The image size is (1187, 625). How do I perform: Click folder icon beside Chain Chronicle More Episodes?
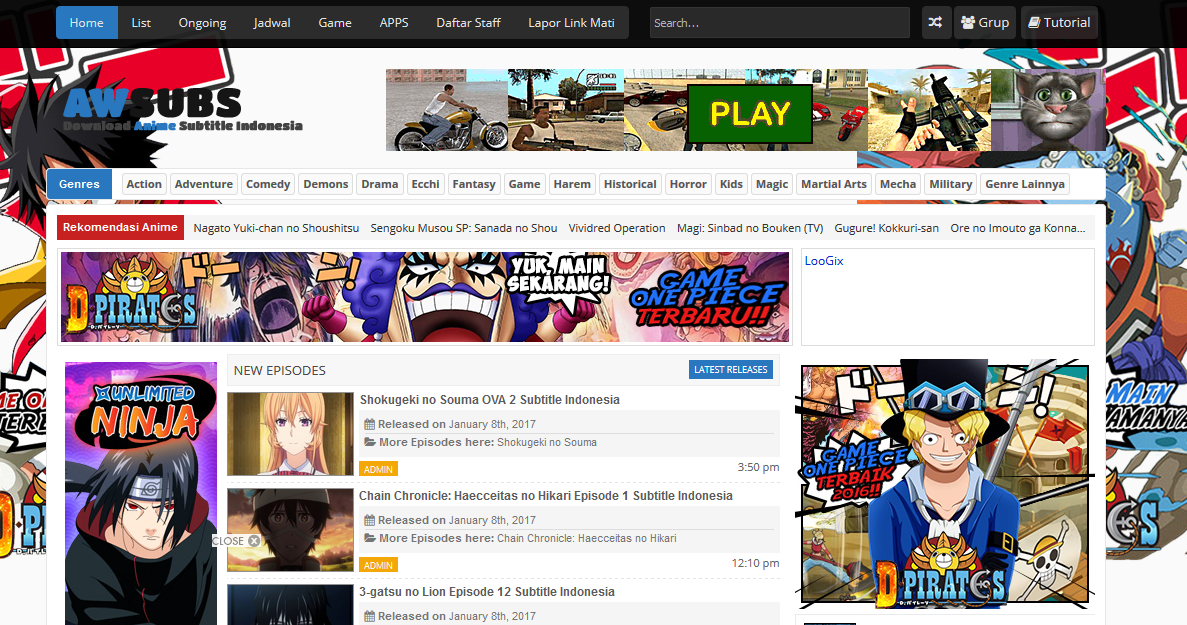click(369, 538)
